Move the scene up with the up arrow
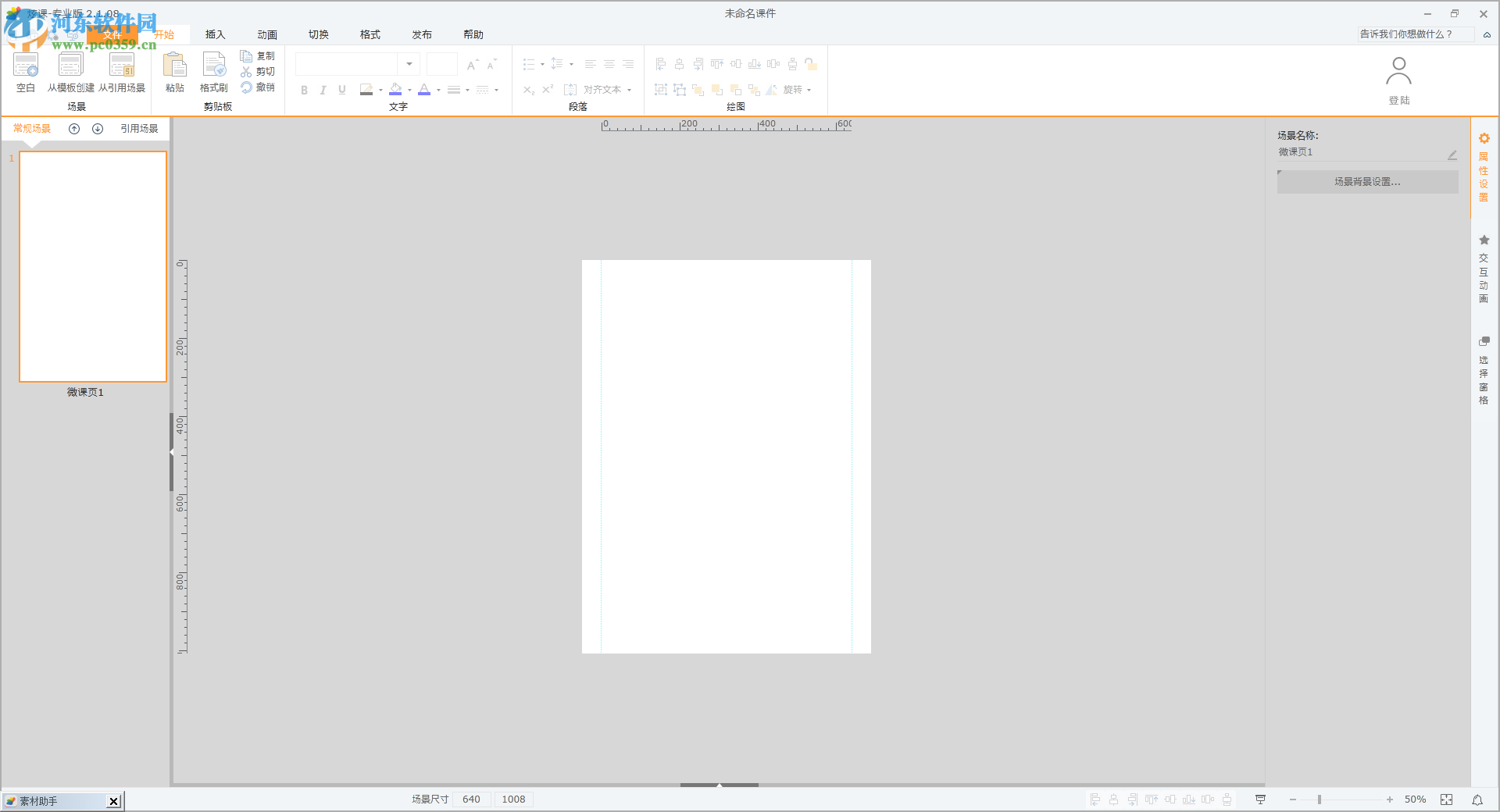Image resolution: width=1500 pixels, height=812 pixels. pyautogui.click(x=74, y=129)
